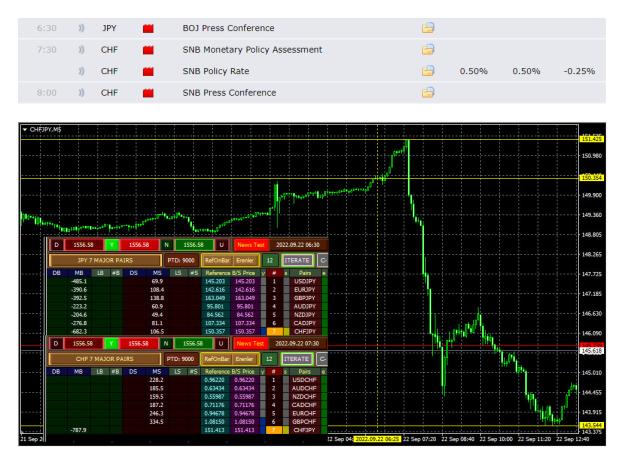Click the highlighted 2022.09.22 06:25 time label

[377, 439]
